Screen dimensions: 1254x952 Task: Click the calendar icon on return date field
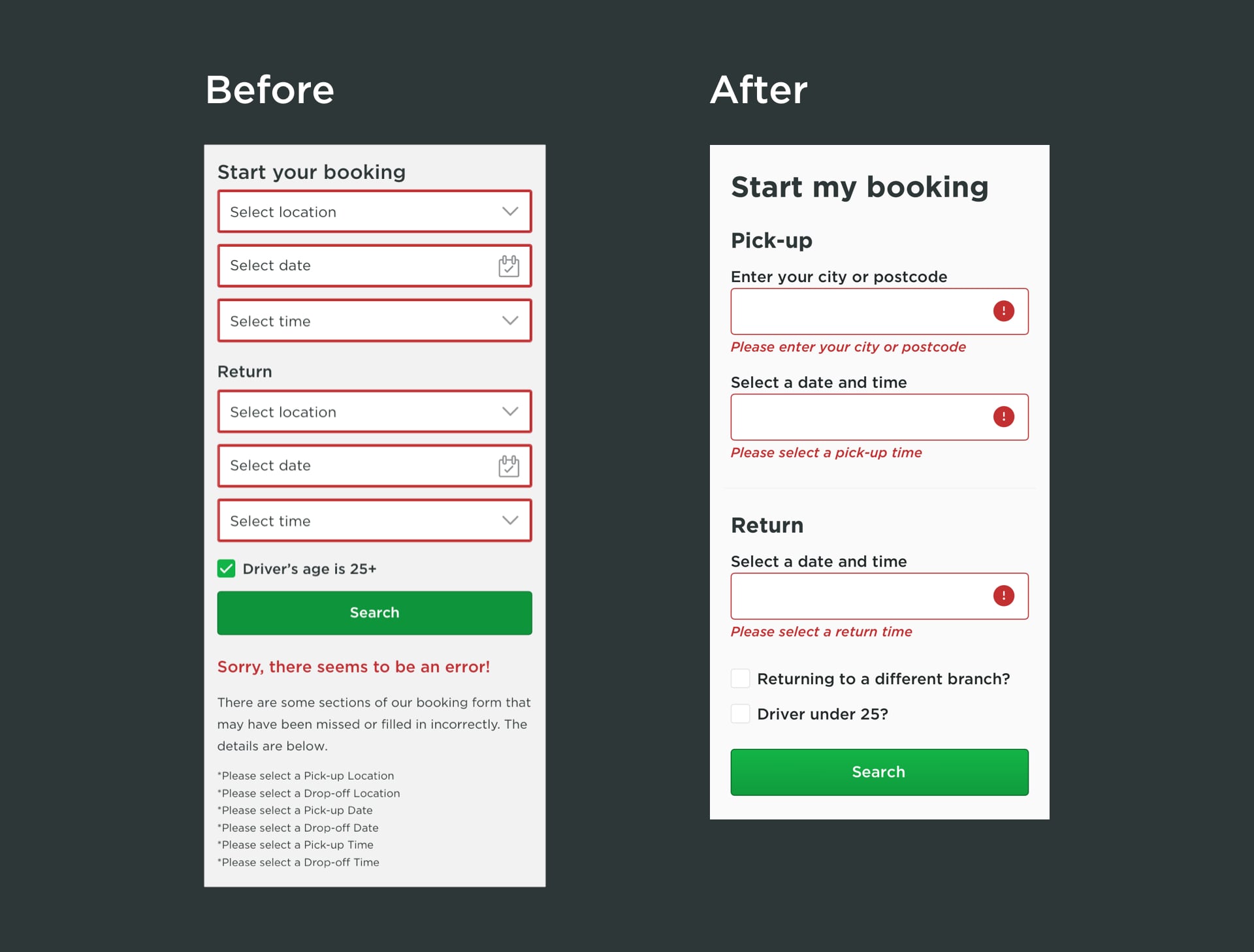[x=509, y=464]
